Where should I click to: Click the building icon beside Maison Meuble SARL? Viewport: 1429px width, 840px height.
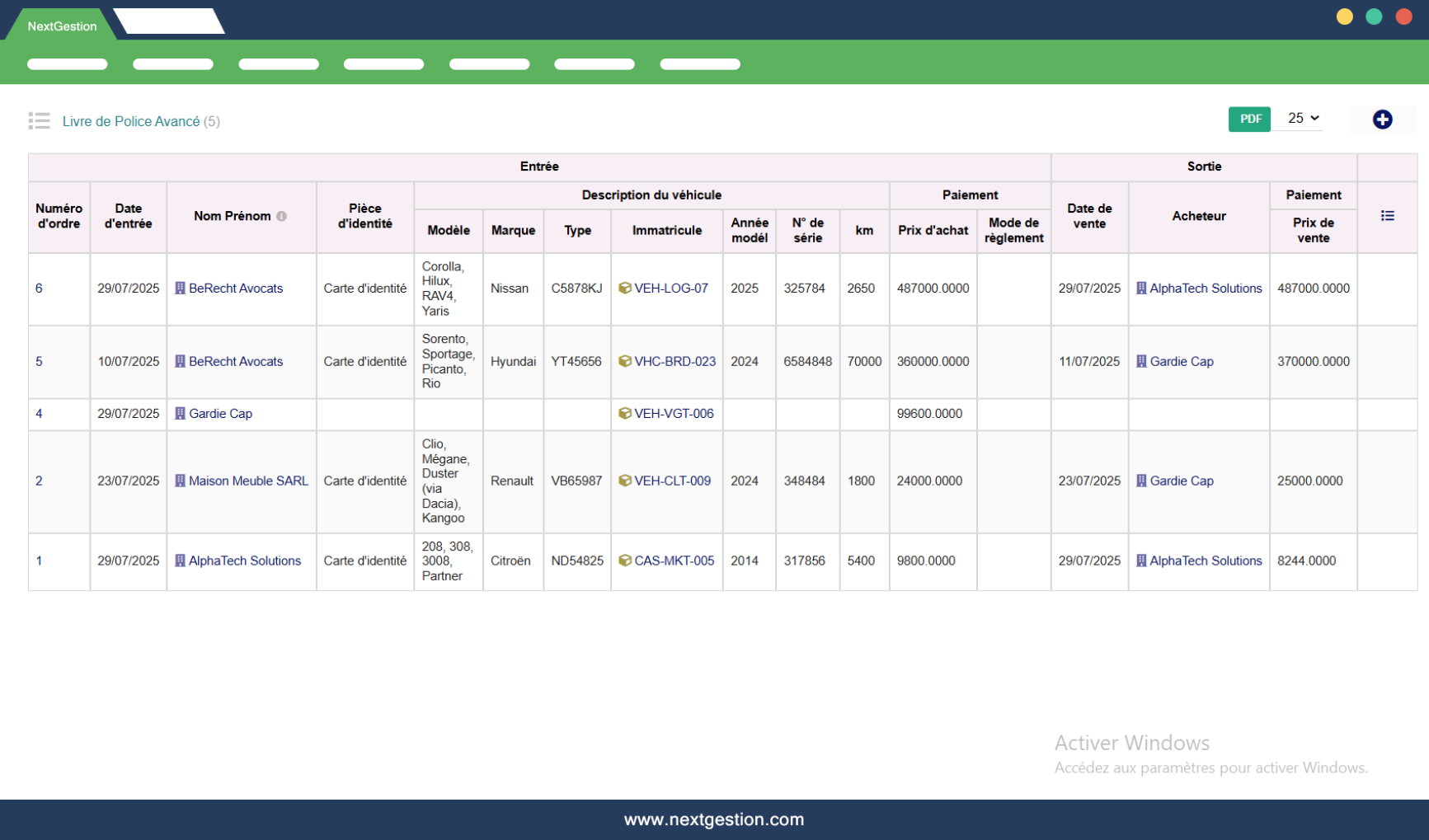click(x=180, y=481)
